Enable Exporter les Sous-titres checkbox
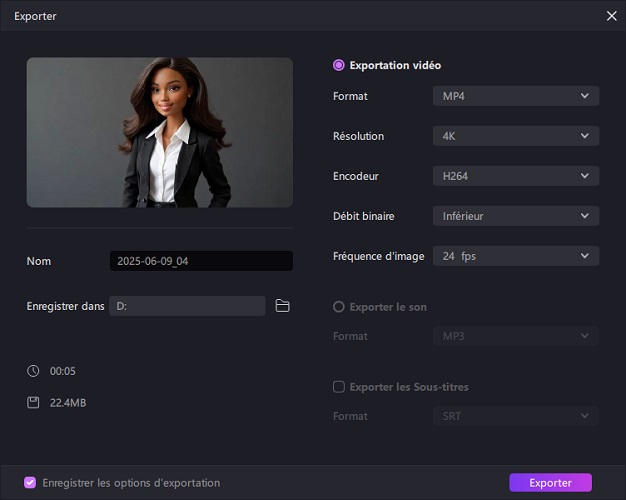 (x=339, y=387)
